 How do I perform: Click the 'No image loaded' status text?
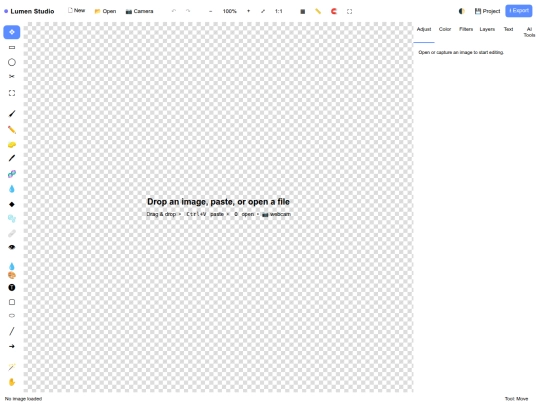[x=23, y=399]
